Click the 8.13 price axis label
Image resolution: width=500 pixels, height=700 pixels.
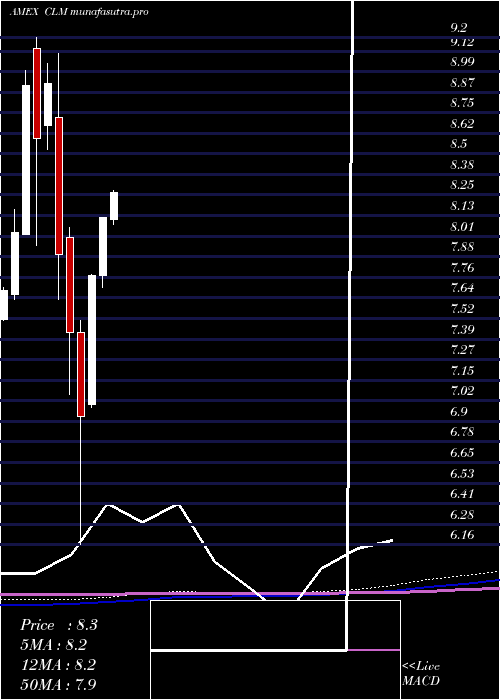pyautogui.click(x=462, y=206)
